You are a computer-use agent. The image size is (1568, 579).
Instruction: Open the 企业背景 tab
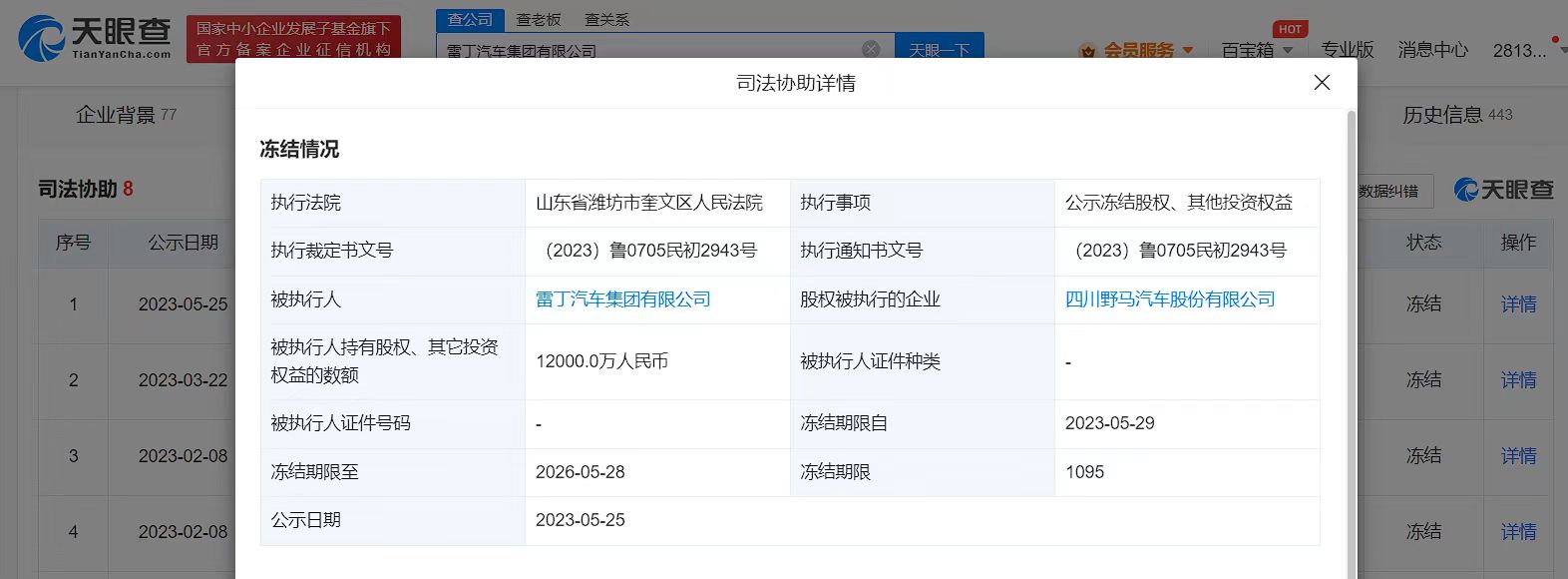126,115
